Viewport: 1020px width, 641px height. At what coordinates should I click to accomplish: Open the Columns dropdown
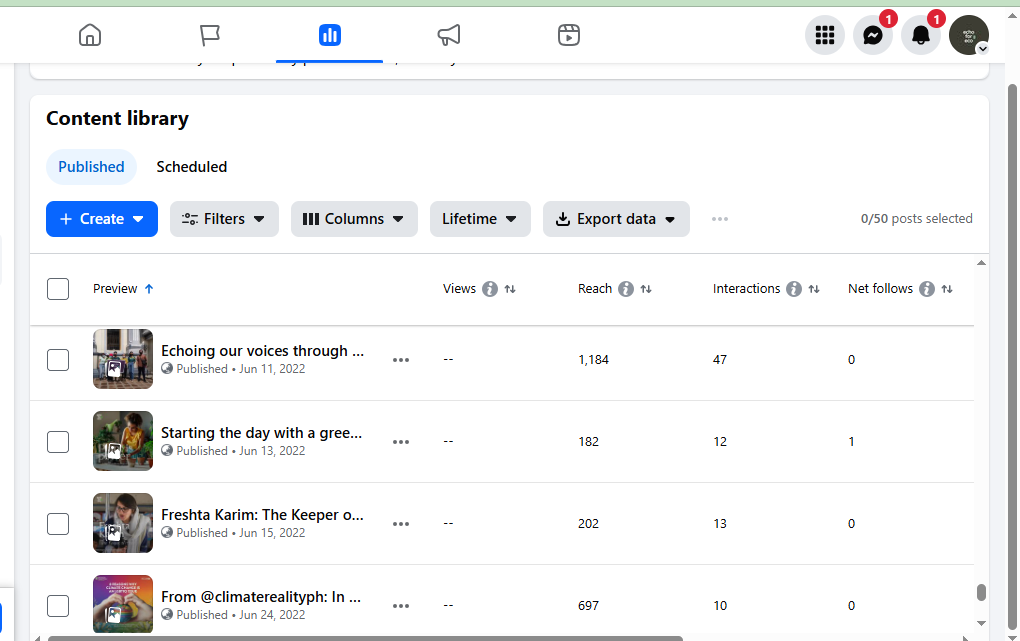coord(354,219)
